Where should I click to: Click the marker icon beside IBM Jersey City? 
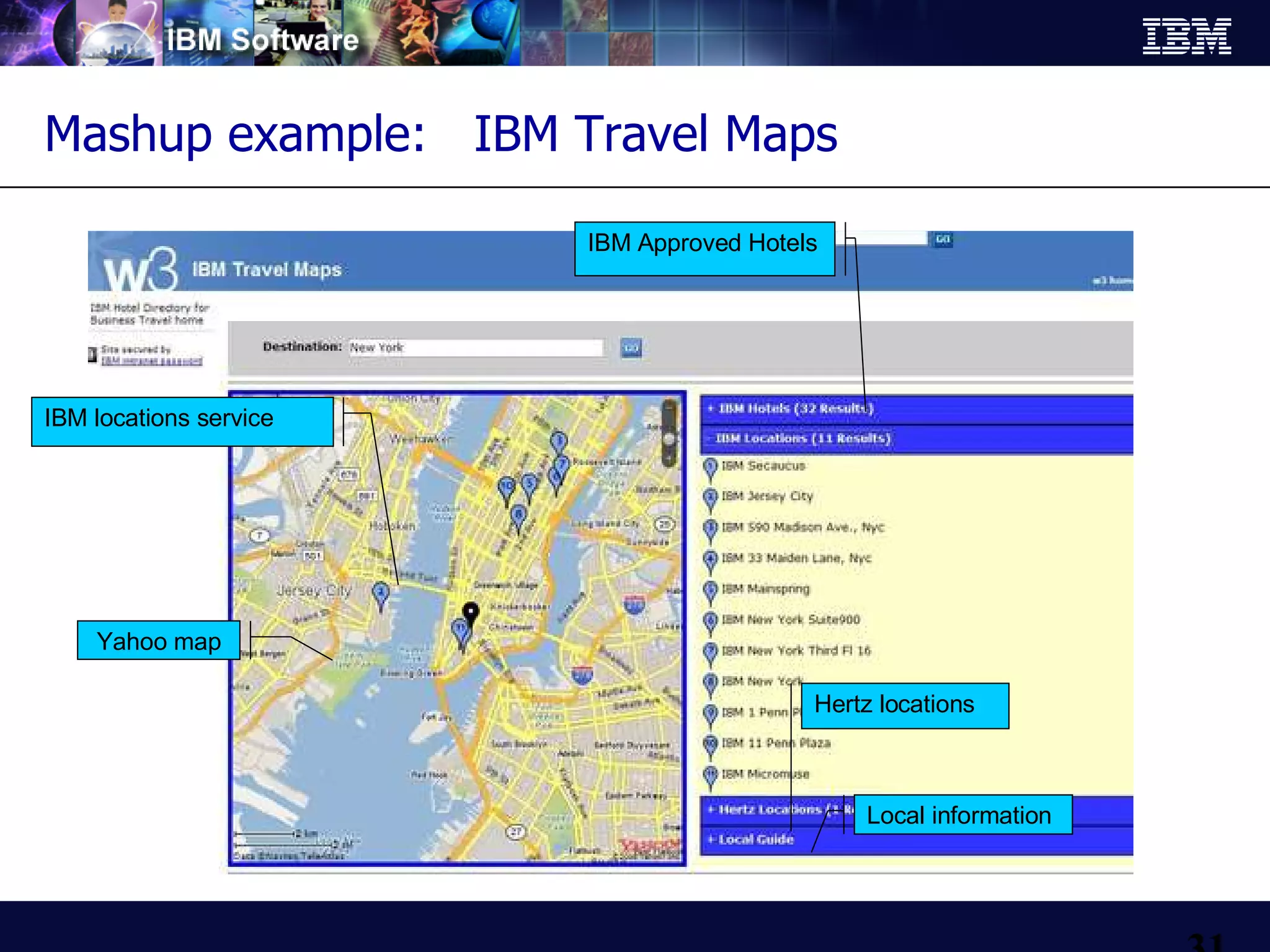coord(711,499)
